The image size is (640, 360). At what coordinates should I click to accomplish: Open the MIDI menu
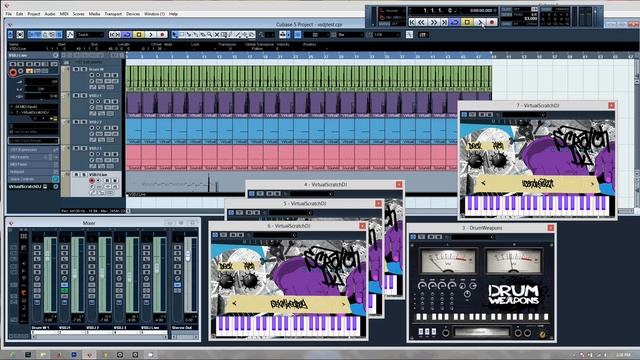[x=64, y=14]
